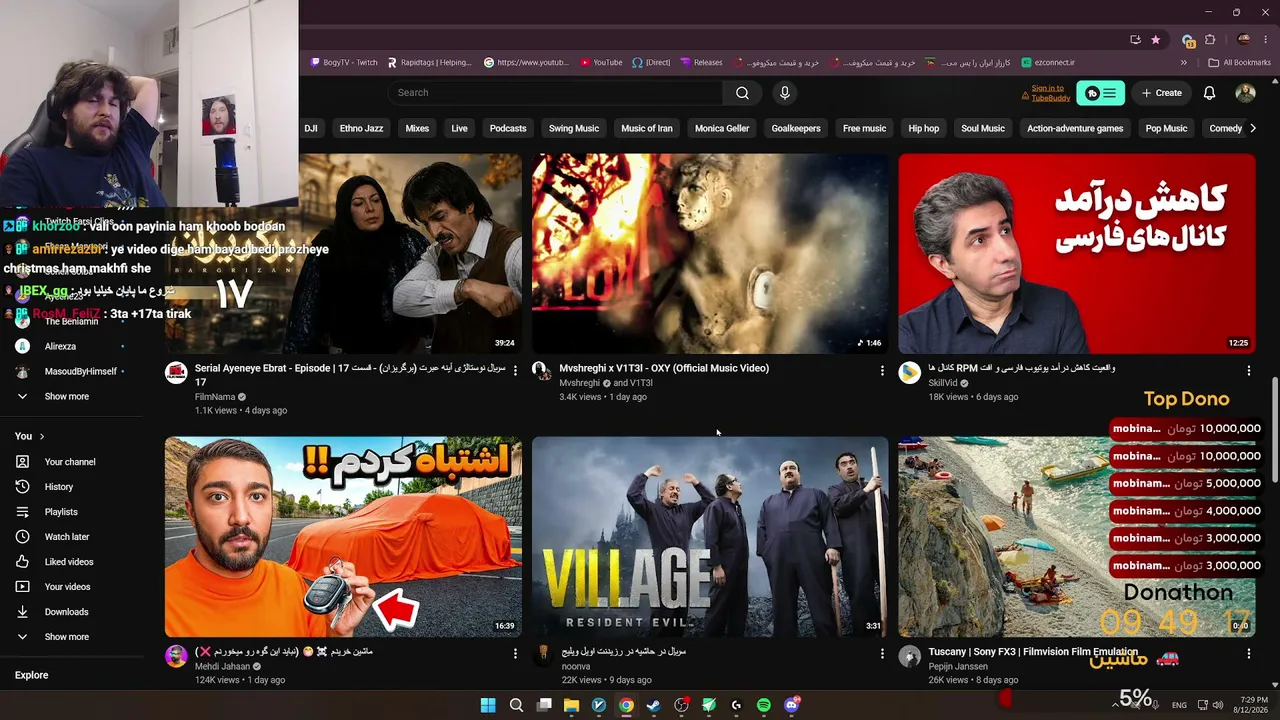This screenshot has width=1280, height=720.
Task: Open the Rapidtags bookmark
Action: point(430,62)
